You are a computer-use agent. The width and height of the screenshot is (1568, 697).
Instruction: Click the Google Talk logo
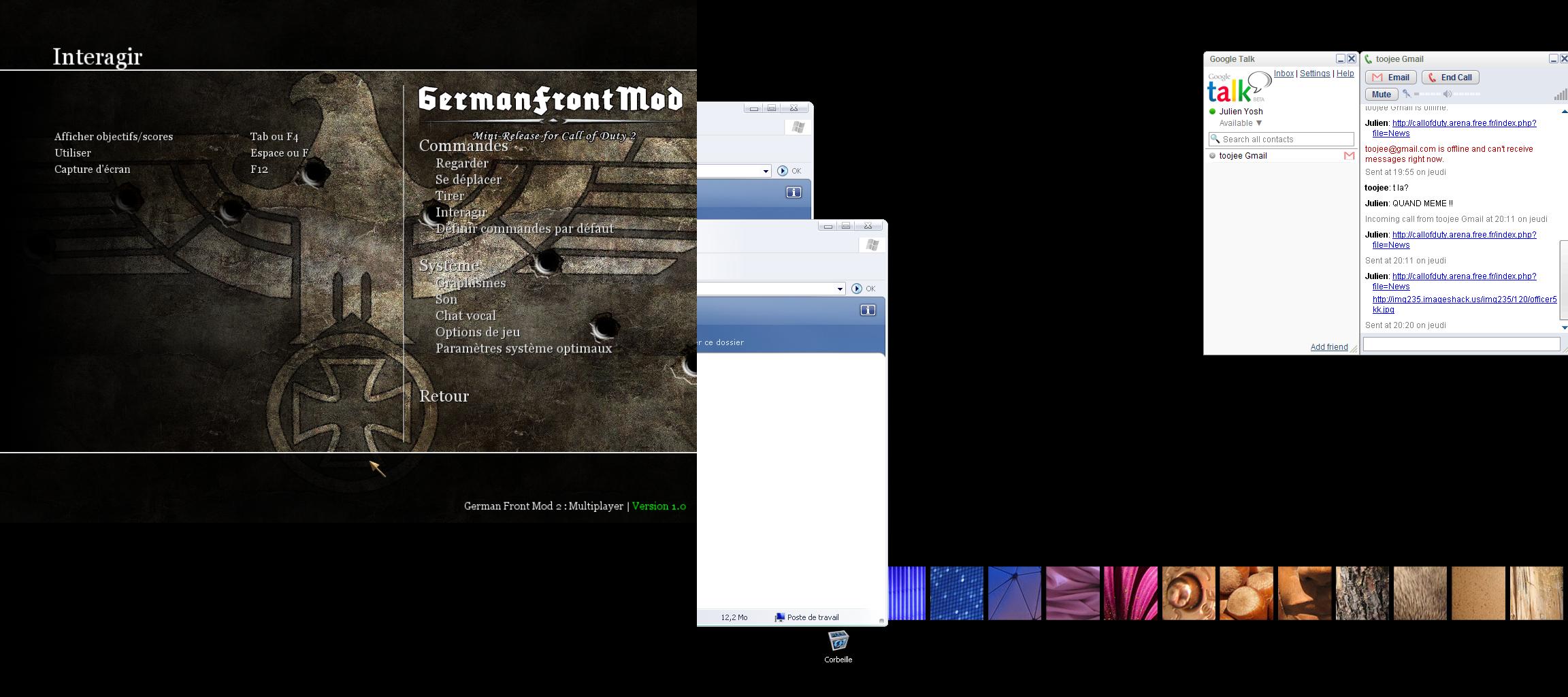click(x=1239, y=86)
